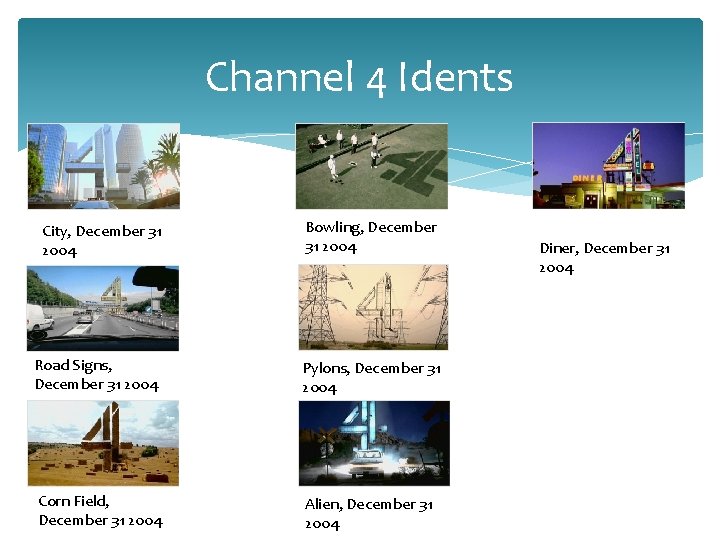Select the Alien ident thumbnail image

[x=374, y=443]
